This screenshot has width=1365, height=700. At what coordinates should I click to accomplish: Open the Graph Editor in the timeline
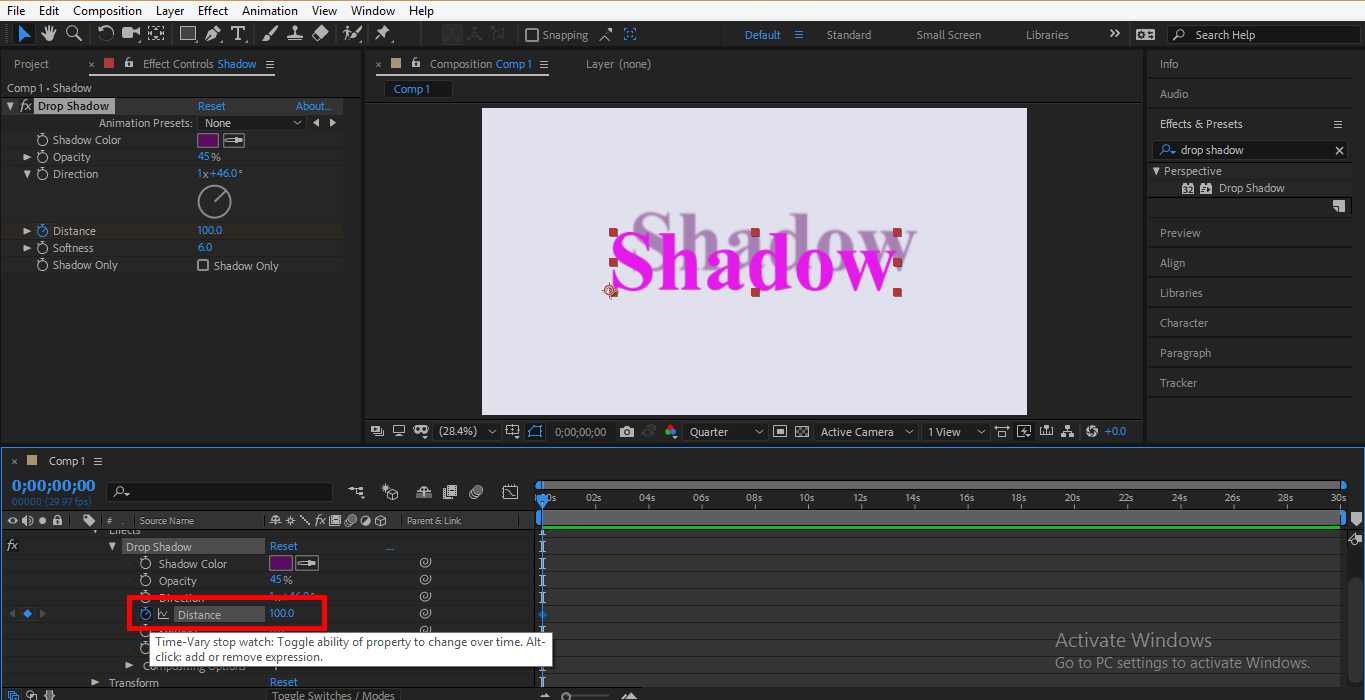point(510,491)
